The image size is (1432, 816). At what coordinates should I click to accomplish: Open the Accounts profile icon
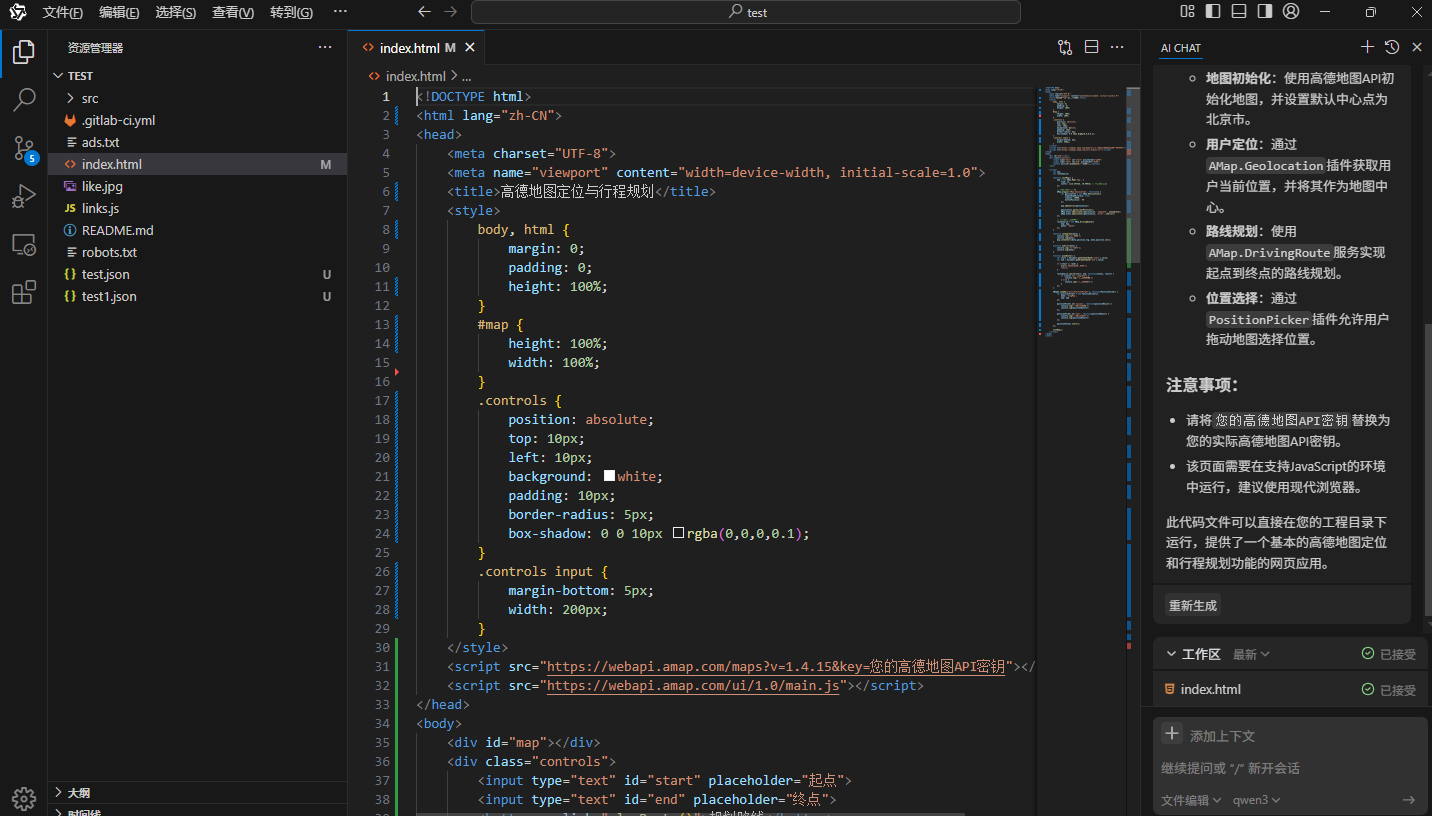click(x=1291, y=12)
